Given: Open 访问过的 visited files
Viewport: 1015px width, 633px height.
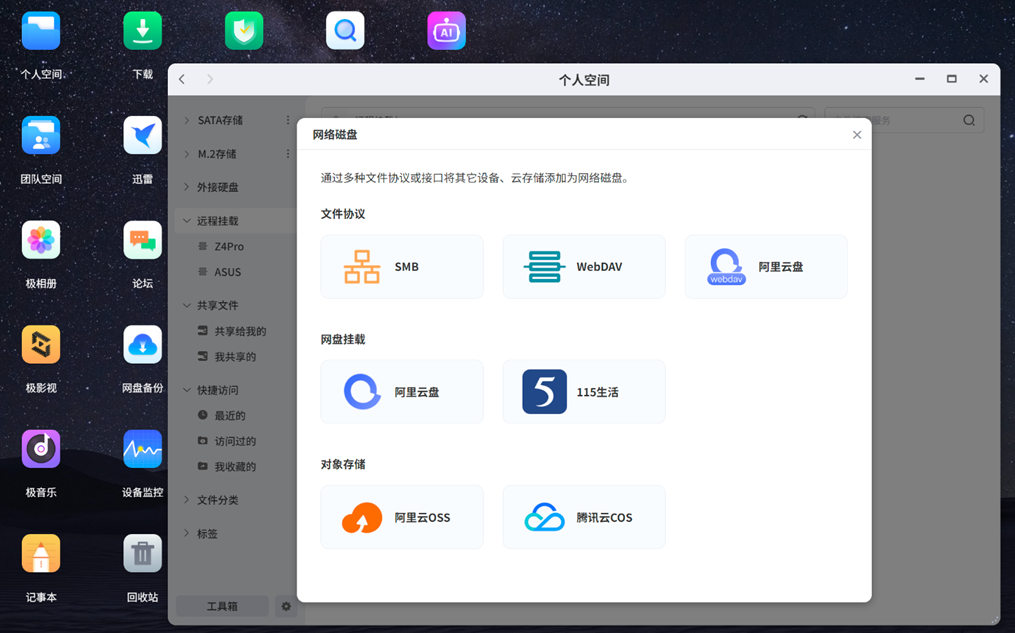Looking at the screenshot, I should point(236,441).
